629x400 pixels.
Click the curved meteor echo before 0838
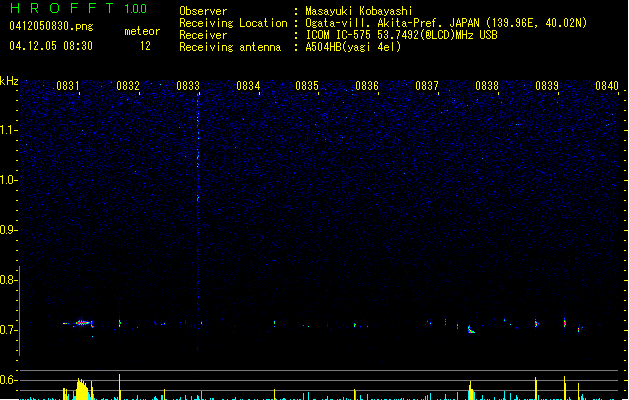click(471, 329)
